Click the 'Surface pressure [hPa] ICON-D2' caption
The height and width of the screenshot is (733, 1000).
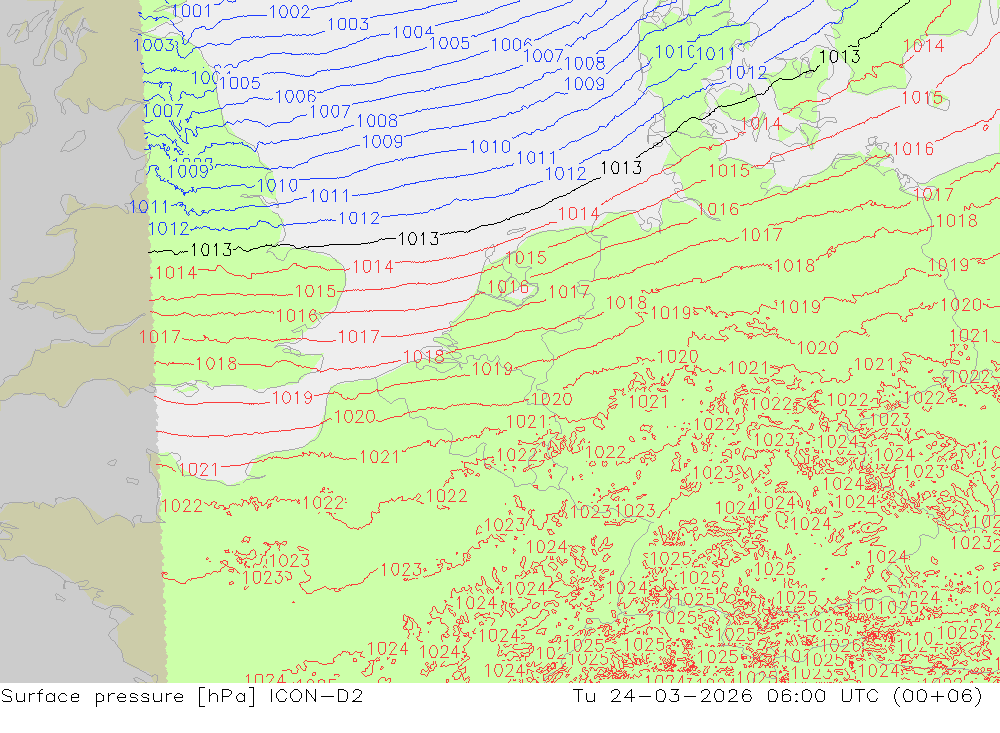click(x=182, y=696)
